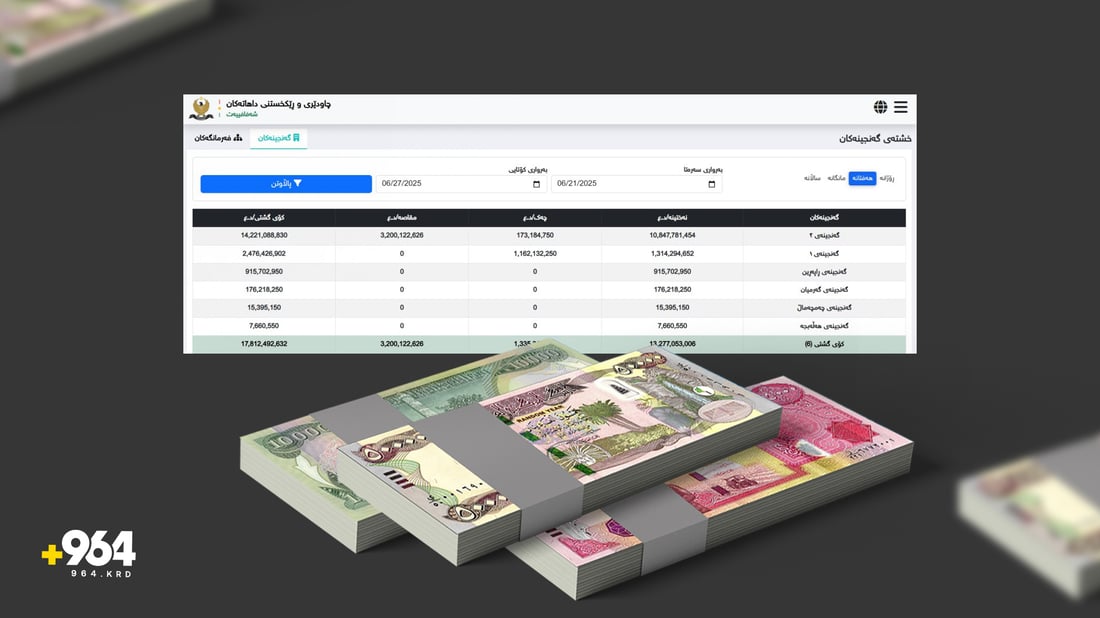Click the گەنجینەکان column header

pyautogui.click(x=823, y=217)
